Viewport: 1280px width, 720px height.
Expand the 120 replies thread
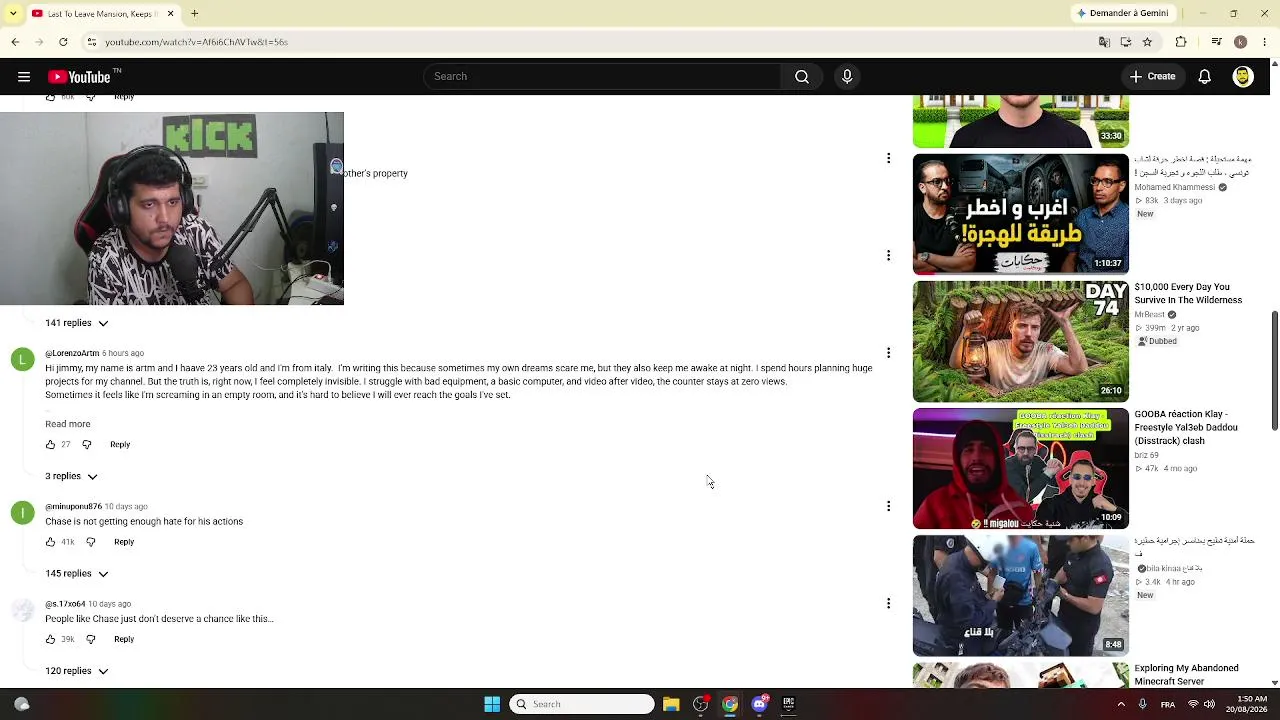point(76,671)
